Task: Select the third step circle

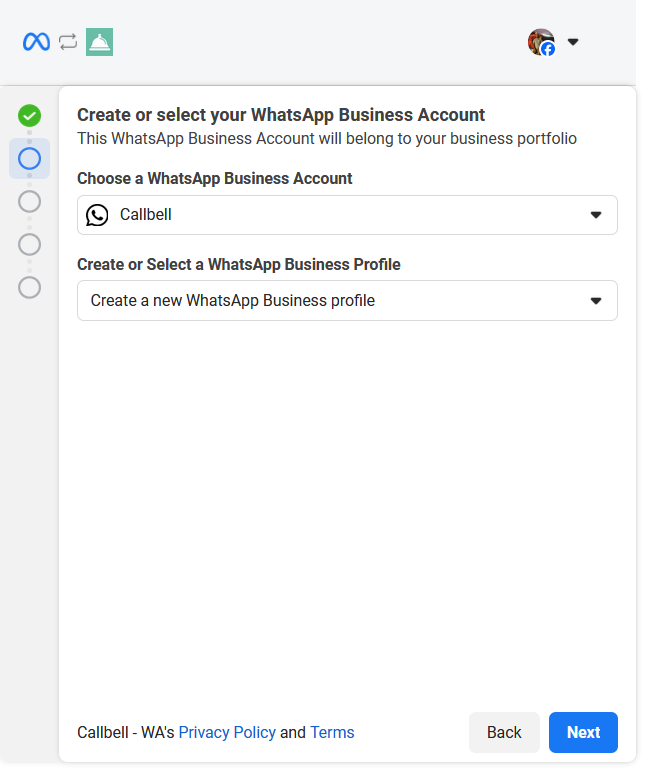Action: tap(29, 202)
